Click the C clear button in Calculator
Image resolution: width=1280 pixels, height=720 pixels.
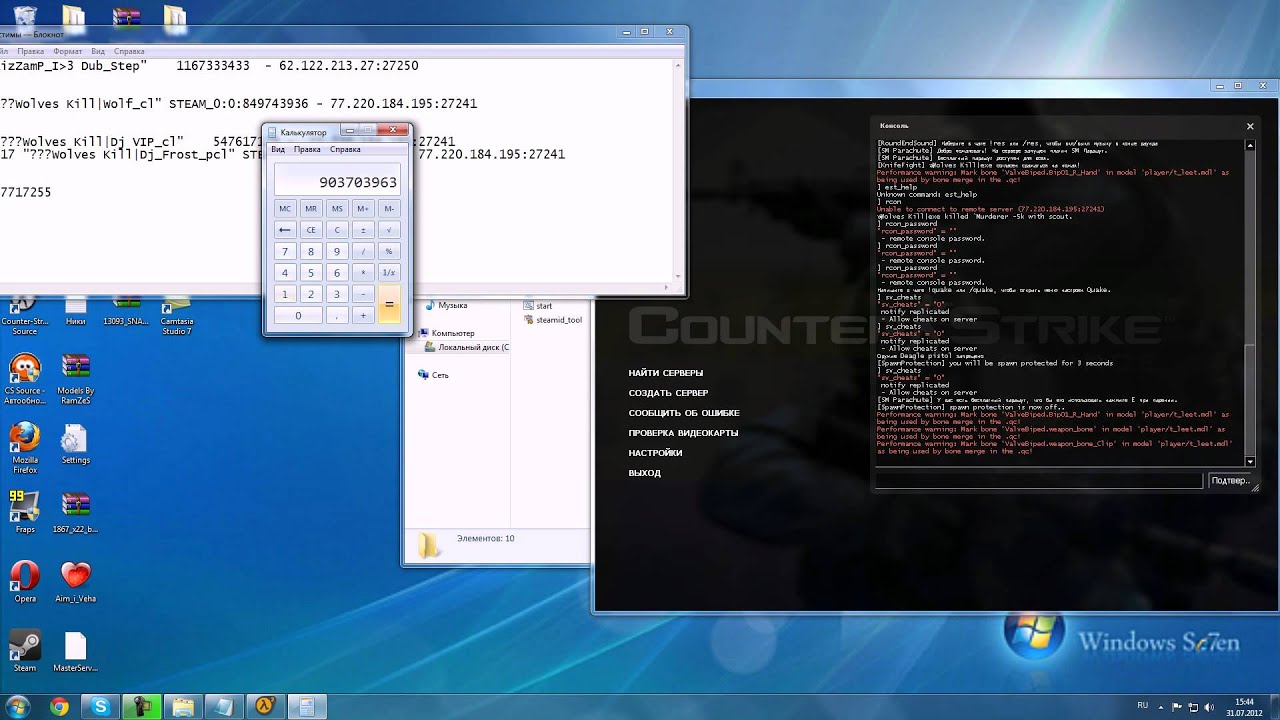point(337,230)
